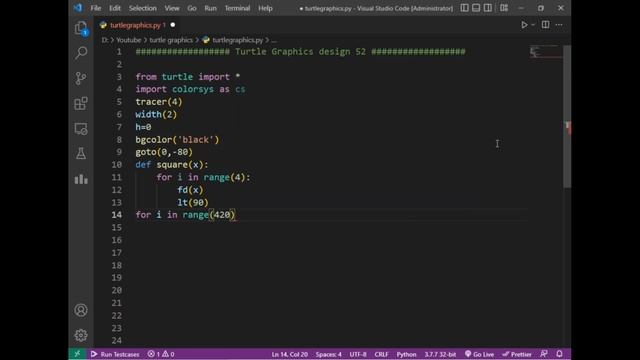The image size is (640, 360).
Task: Select interpreter 3.7.7 32-bit
Action: 440,354
